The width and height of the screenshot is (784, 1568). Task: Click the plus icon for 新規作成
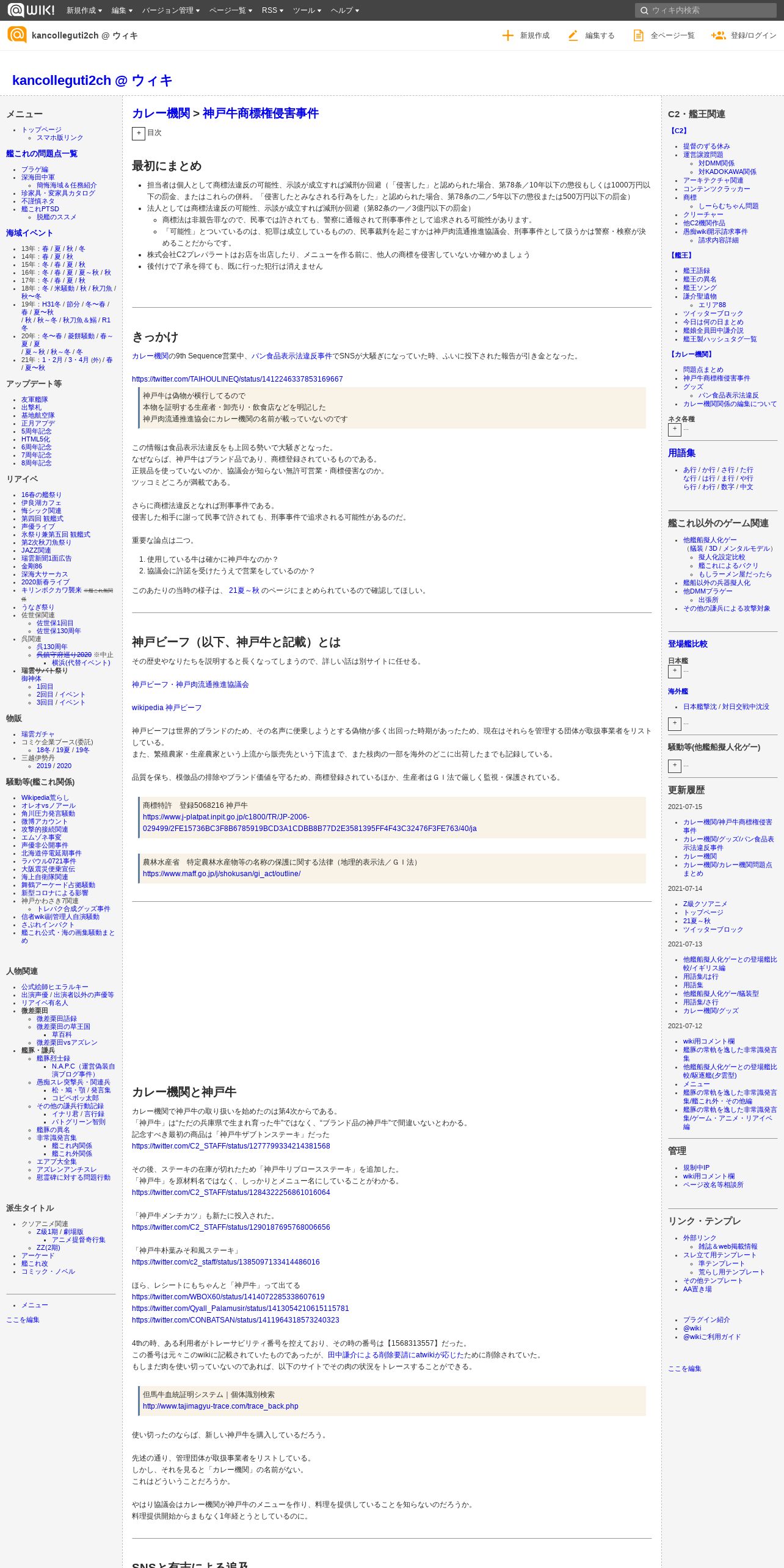507,35
